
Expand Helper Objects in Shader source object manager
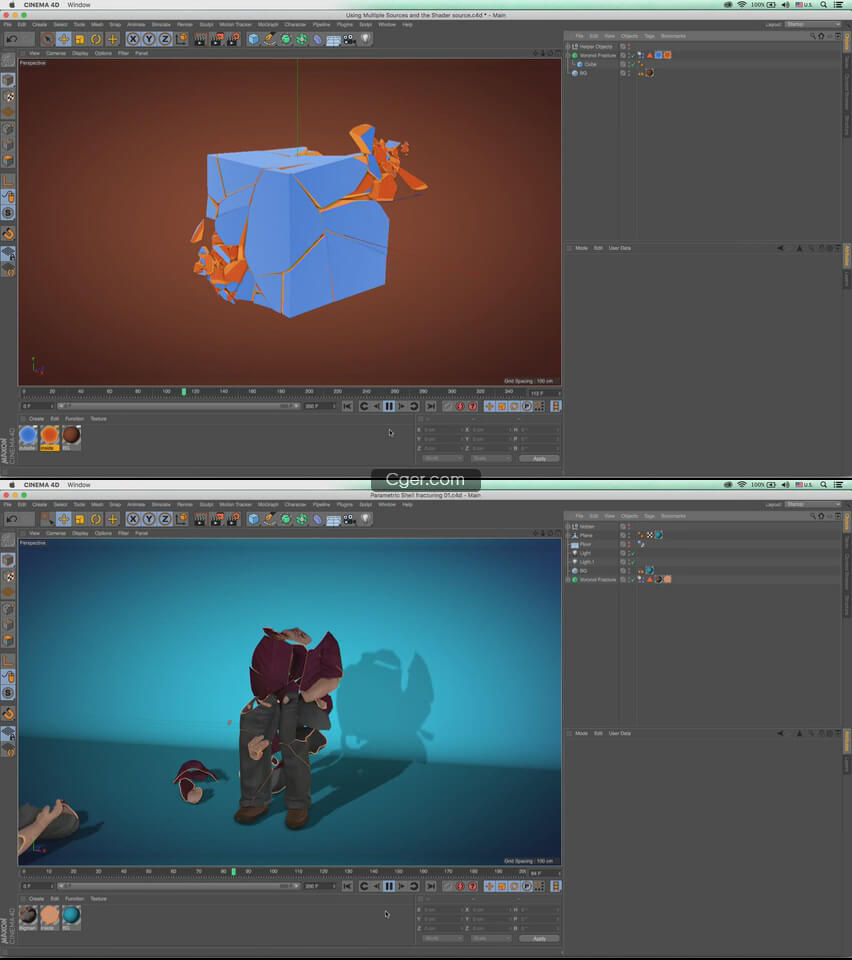tap(568, 47)
